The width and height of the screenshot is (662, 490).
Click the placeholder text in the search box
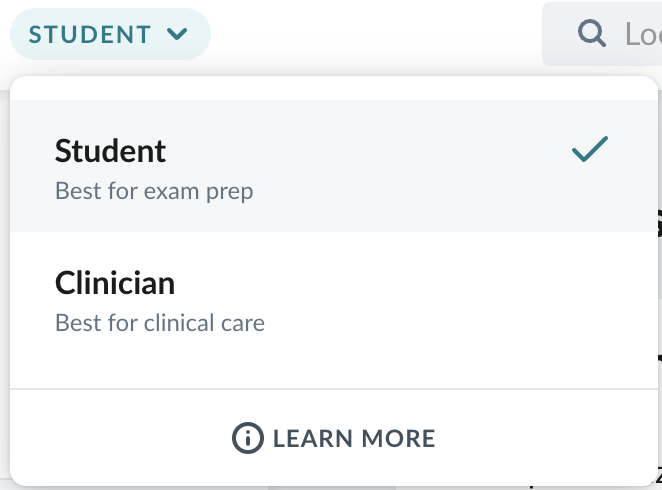pyautogui.click(x=643, y=34)
